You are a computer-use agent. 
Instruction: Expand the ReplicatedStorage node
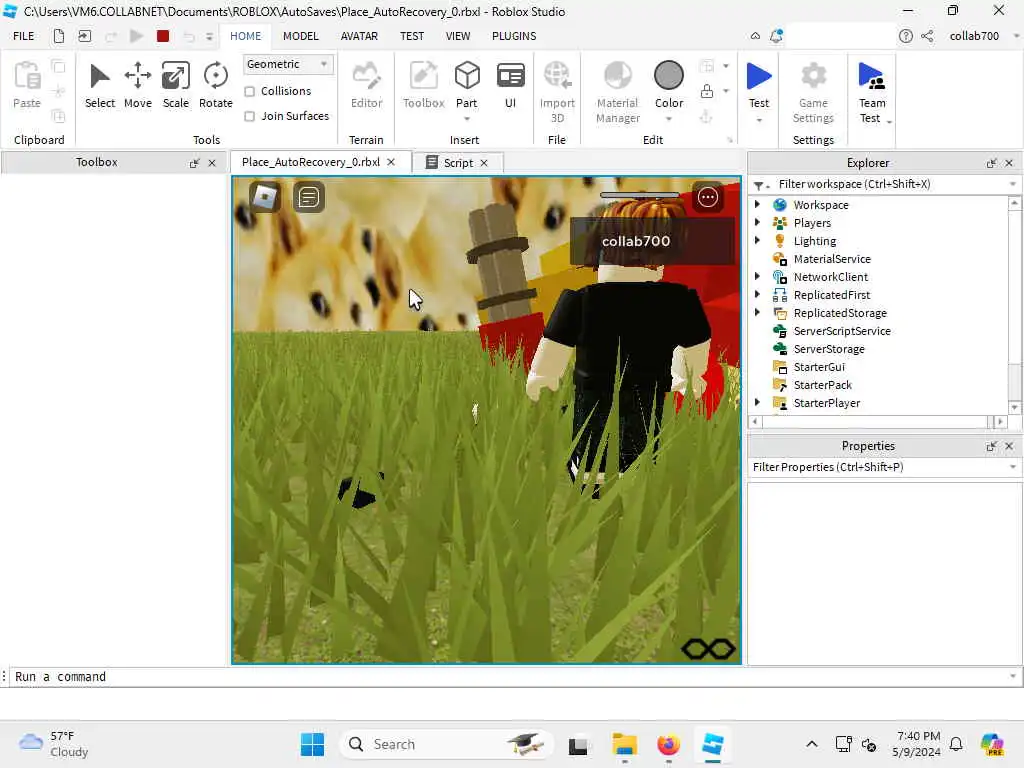757,313
